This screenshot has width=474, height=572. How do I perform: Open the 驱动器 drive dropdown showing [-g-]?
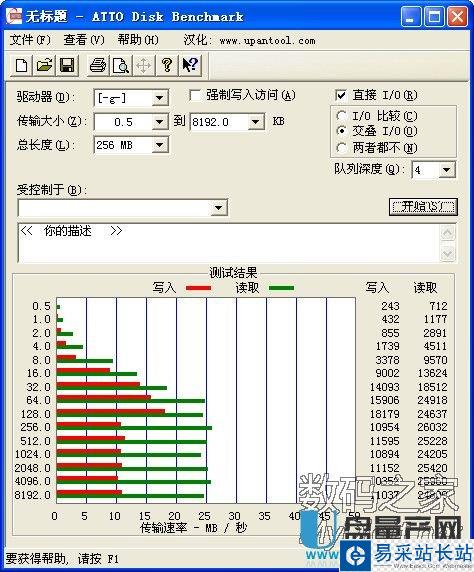point(159,98)
